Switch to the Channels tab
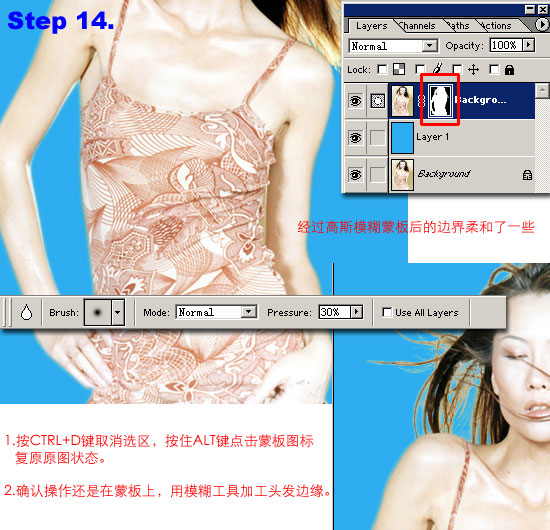 pos(417,26)
